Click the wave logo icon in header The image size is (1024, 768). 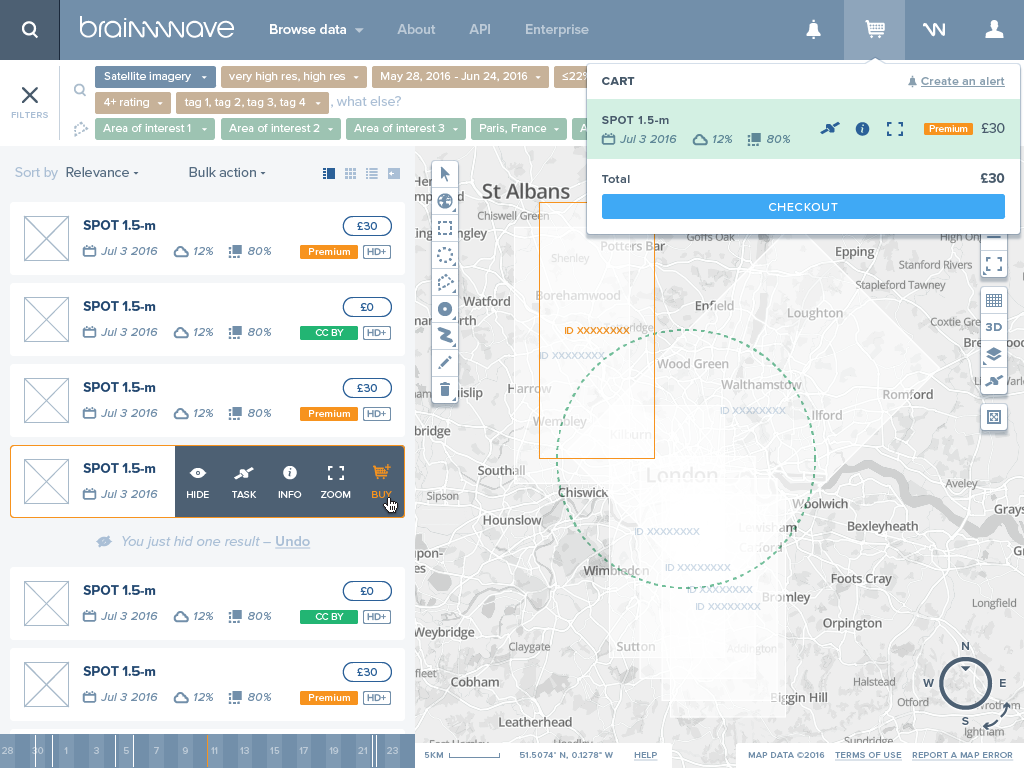click(x=934, y=29)
